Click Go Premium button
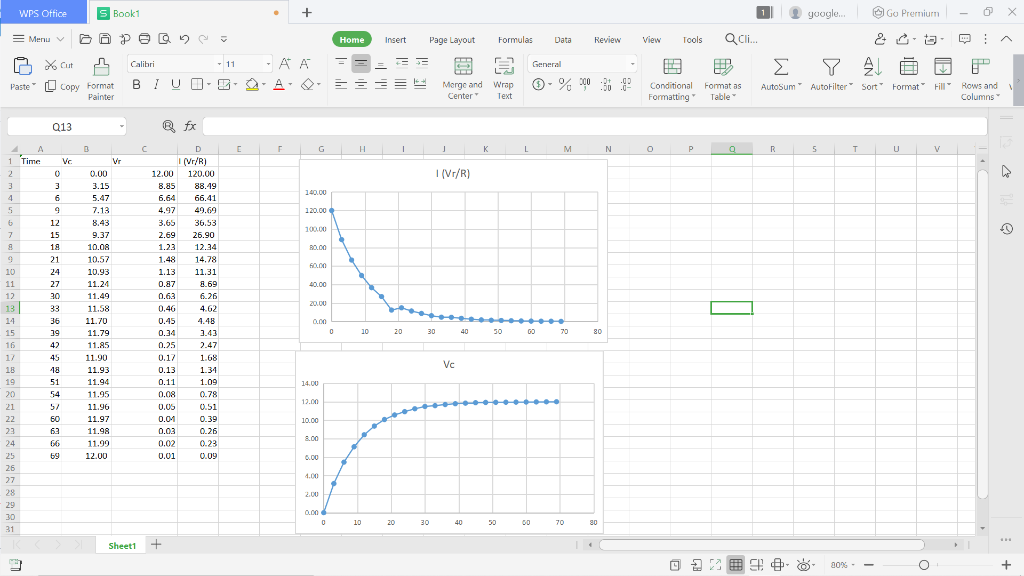The height and width of the screenshot is (576, 1024). click(906, 13)
